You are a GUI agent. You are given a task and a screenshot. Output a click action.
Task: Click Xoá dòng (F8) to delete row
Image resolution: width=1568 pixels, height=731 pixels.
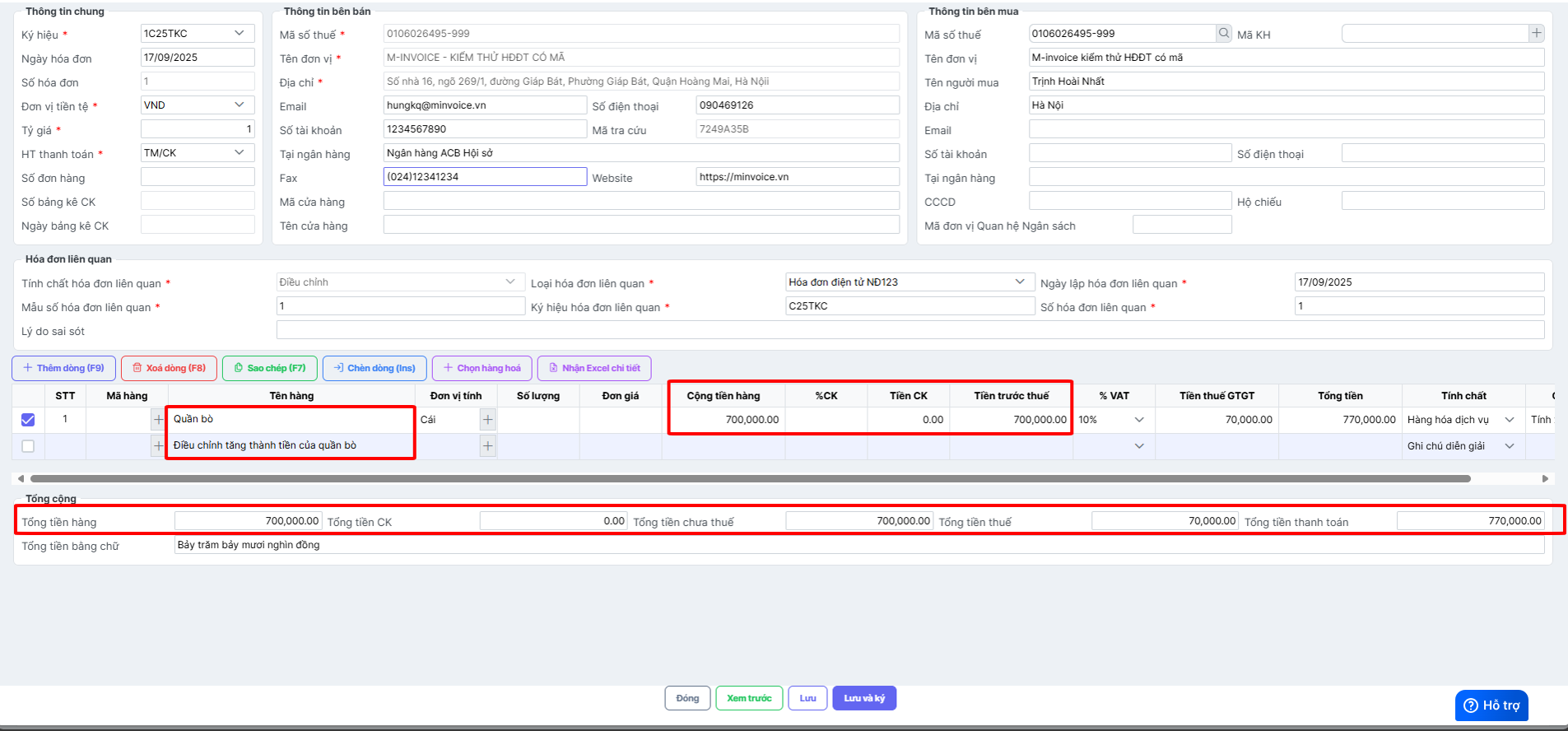170,368
